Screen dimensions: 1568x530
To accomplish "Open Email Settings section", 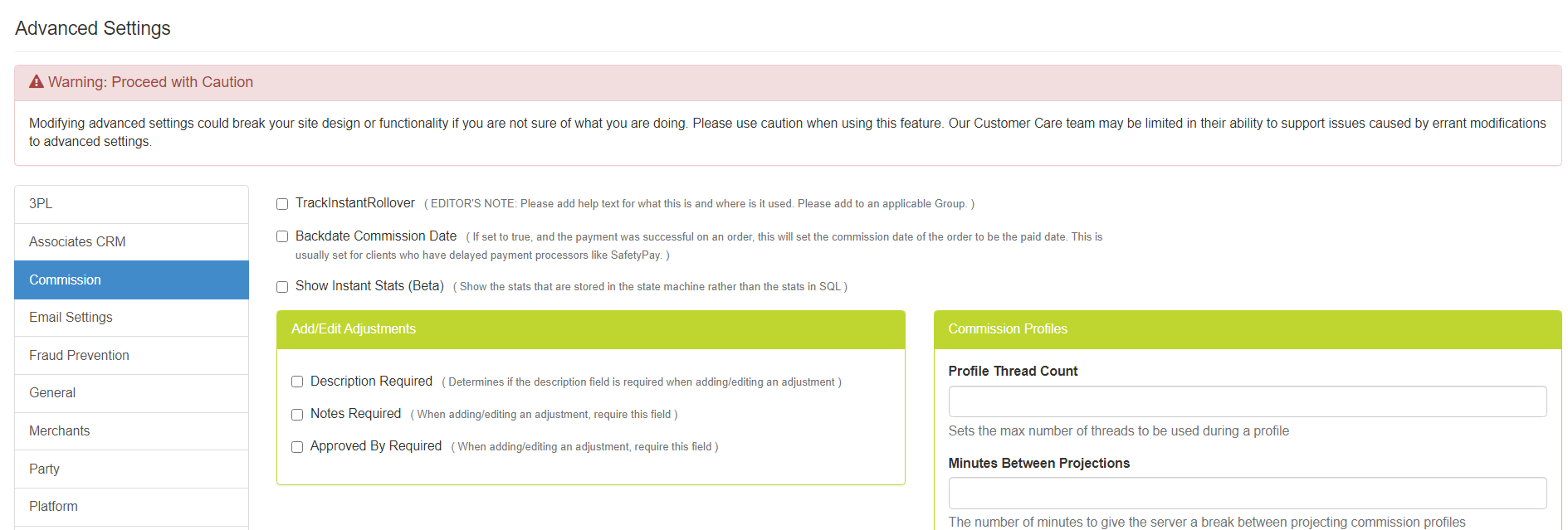I will pyautogui.click(x=131, y=317).
